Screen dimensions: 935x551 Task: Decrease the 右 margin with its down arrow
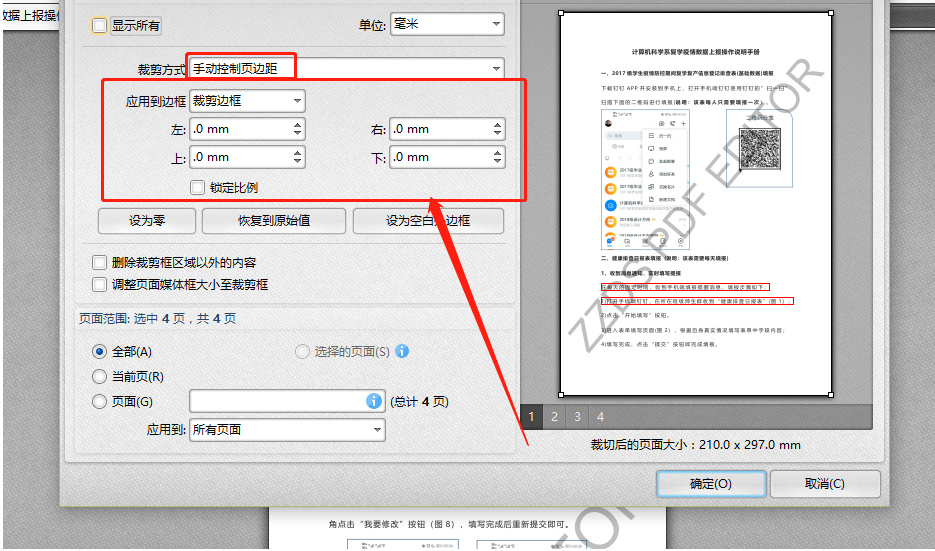pos(497,134)
